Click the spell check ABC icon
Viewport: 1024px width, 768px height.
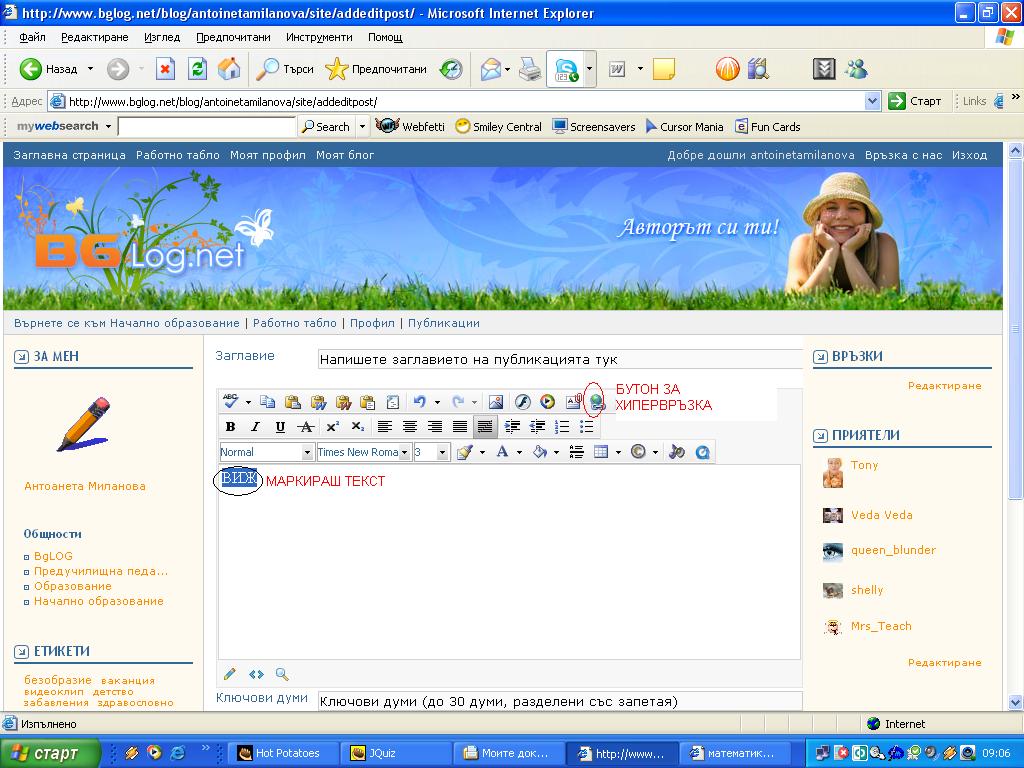pyautogui.click(x=231, y=401)
